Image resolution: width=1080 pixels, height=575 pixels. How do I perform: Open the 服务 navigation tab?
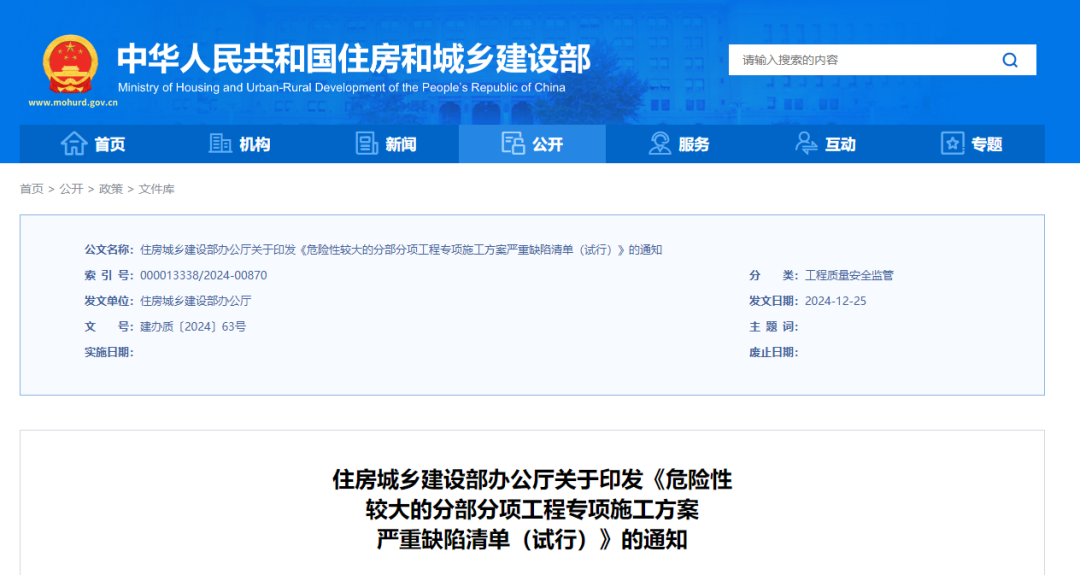click(678, 144)
